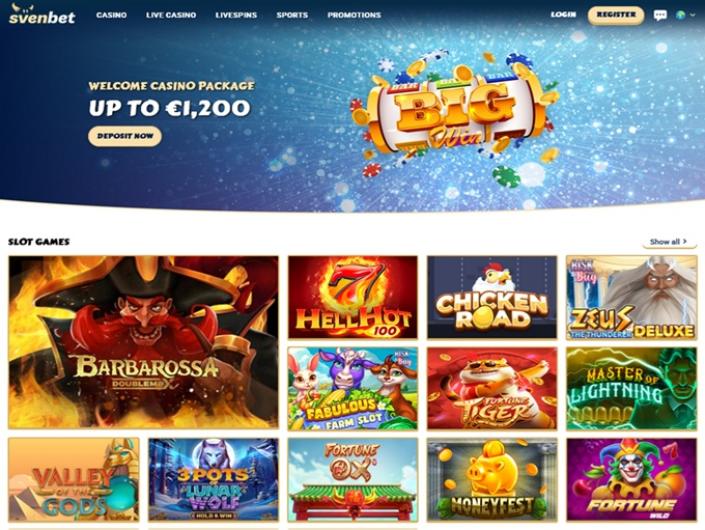Launch the Barbarossa DoubleMax slot
This screenshot has width=705, height=530.
pos(143,342)
